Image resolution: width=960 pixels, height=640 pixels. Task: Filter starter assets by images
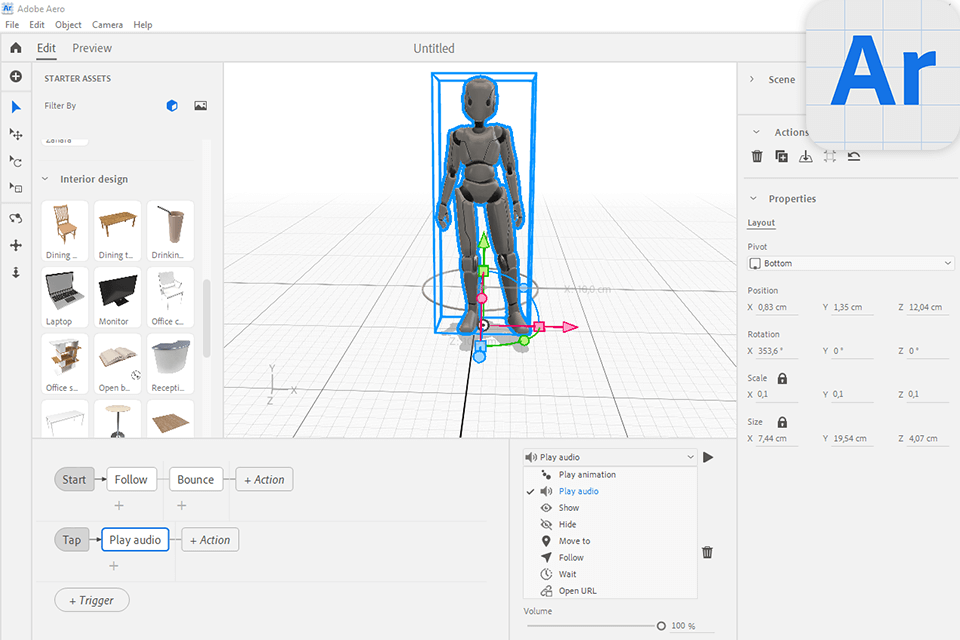click(x=200, y=106)
